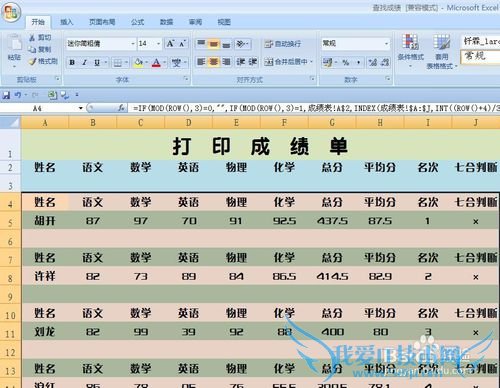Click the Orientation text-angle icon
Viewport: 500px width, 388px height.
point(242,44)
